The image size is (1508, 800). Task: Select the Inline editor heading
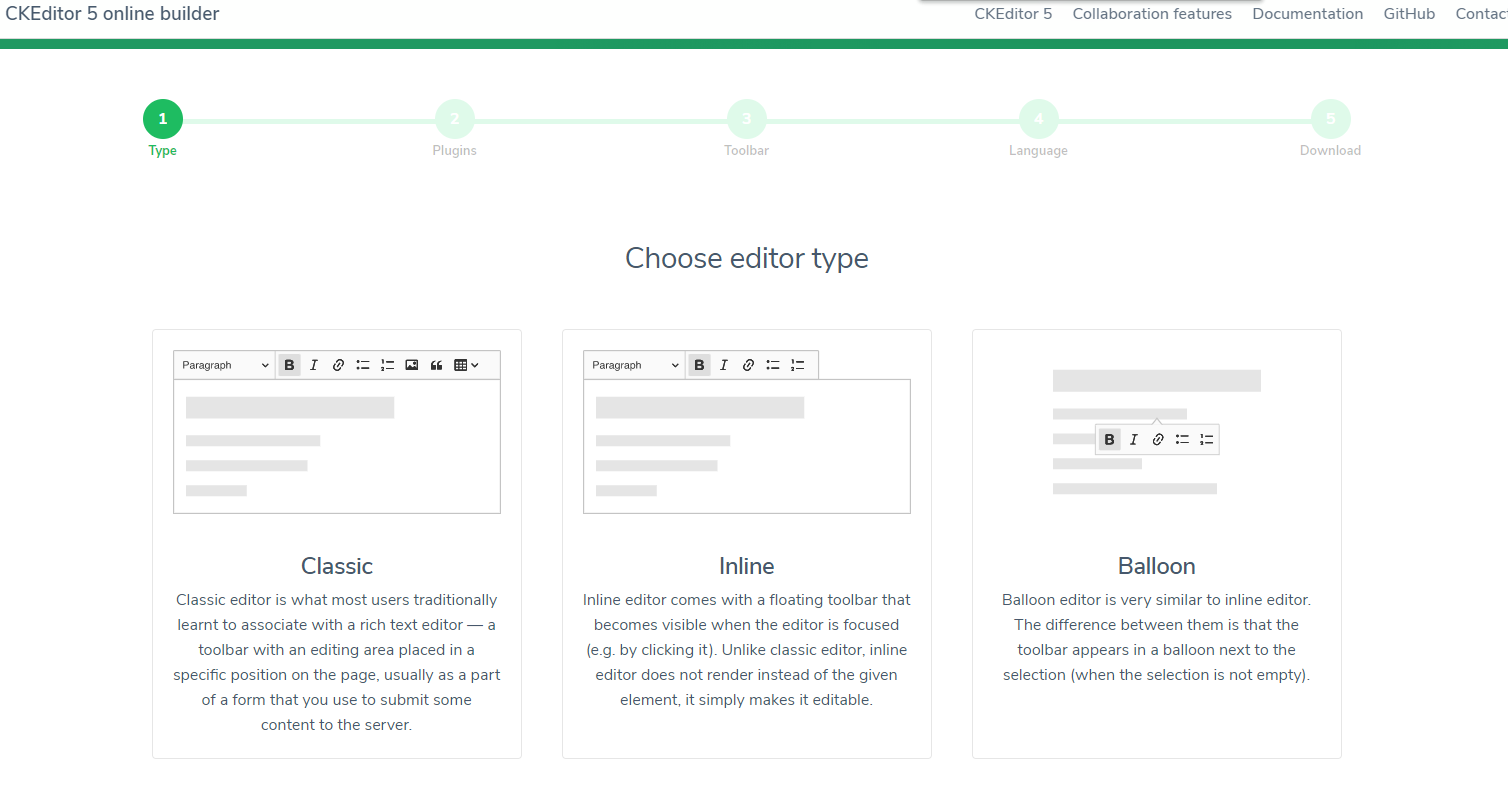[x=747, y=566]
